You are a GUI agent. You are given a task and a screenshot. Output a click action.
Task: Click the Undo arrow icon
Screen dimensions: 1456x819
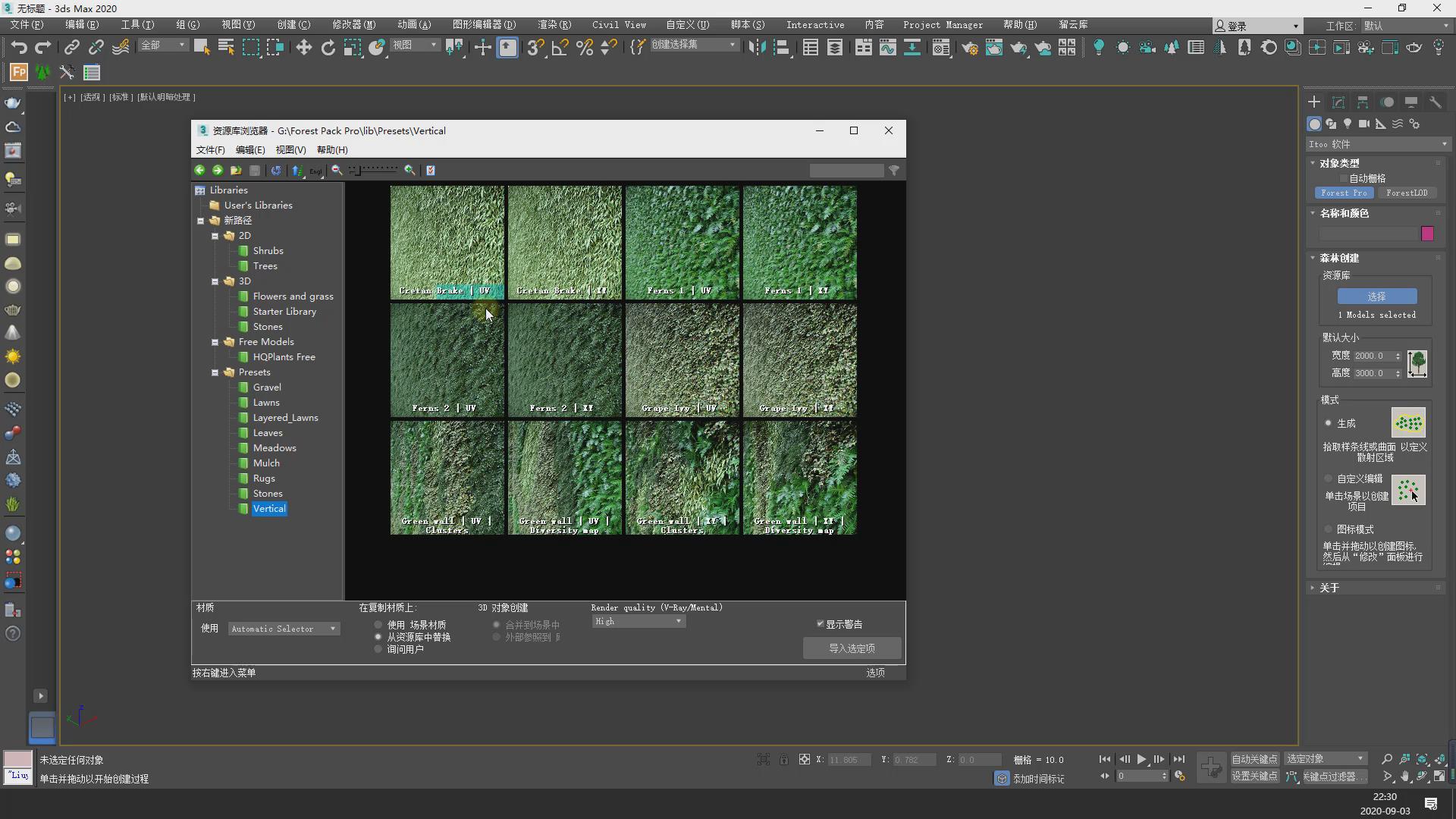(18, 48)
